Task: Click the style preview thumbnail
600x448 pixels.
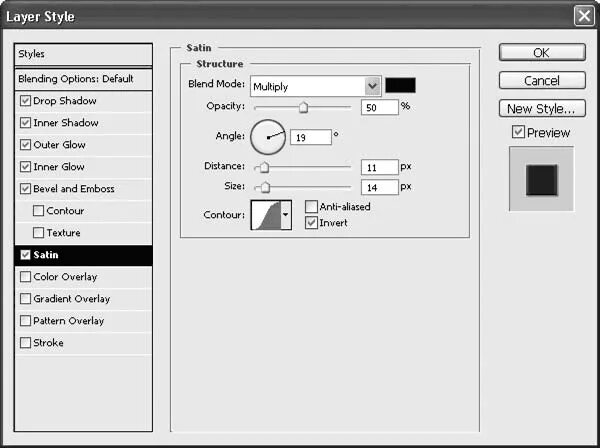Action: [x=541, y=179]
